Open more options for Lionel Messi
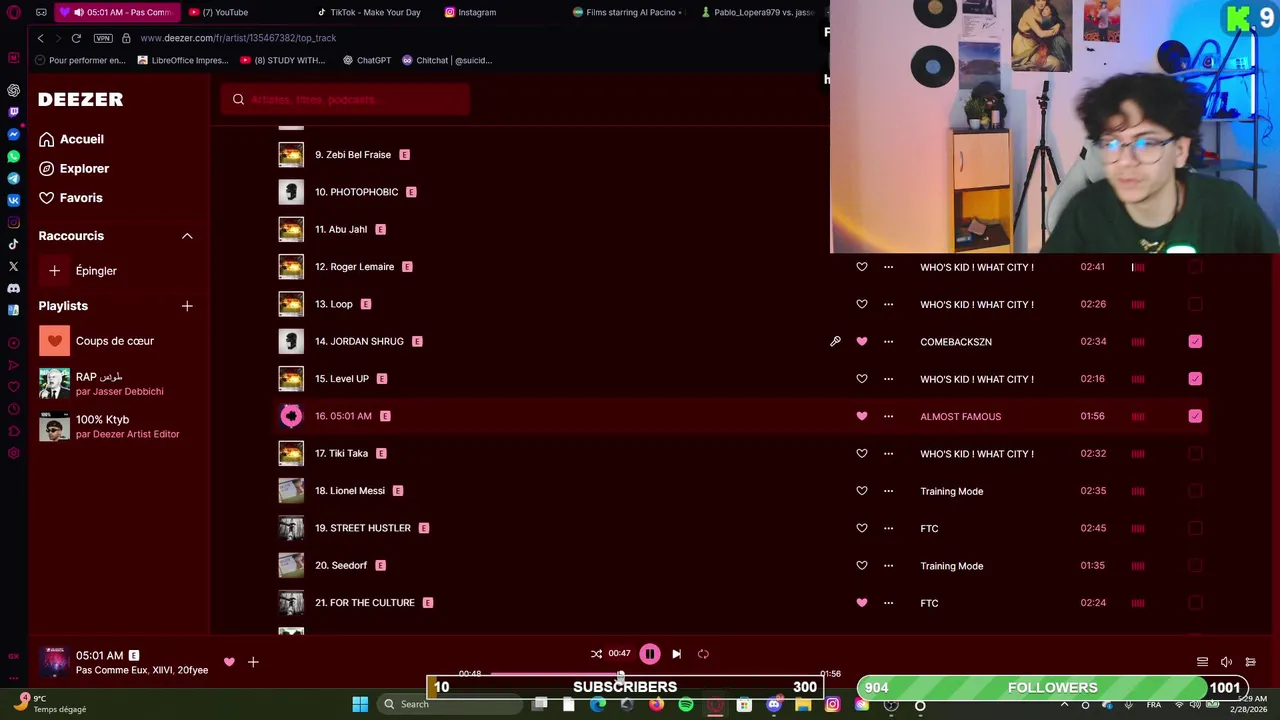Screen dimensions: 1280x720 click(888, 491)
